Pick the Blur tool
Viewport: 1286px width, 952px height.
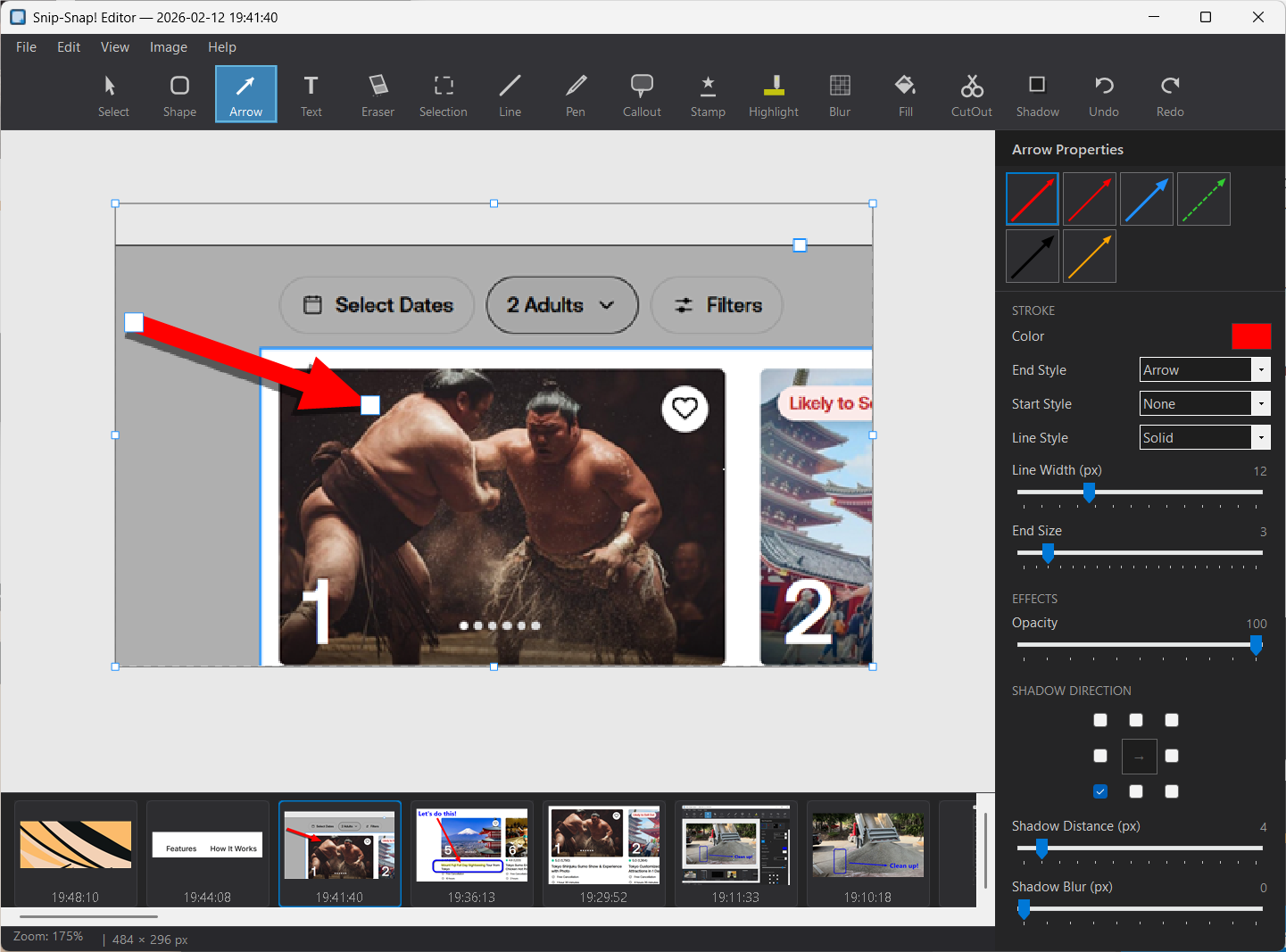[x=840, y=95]
